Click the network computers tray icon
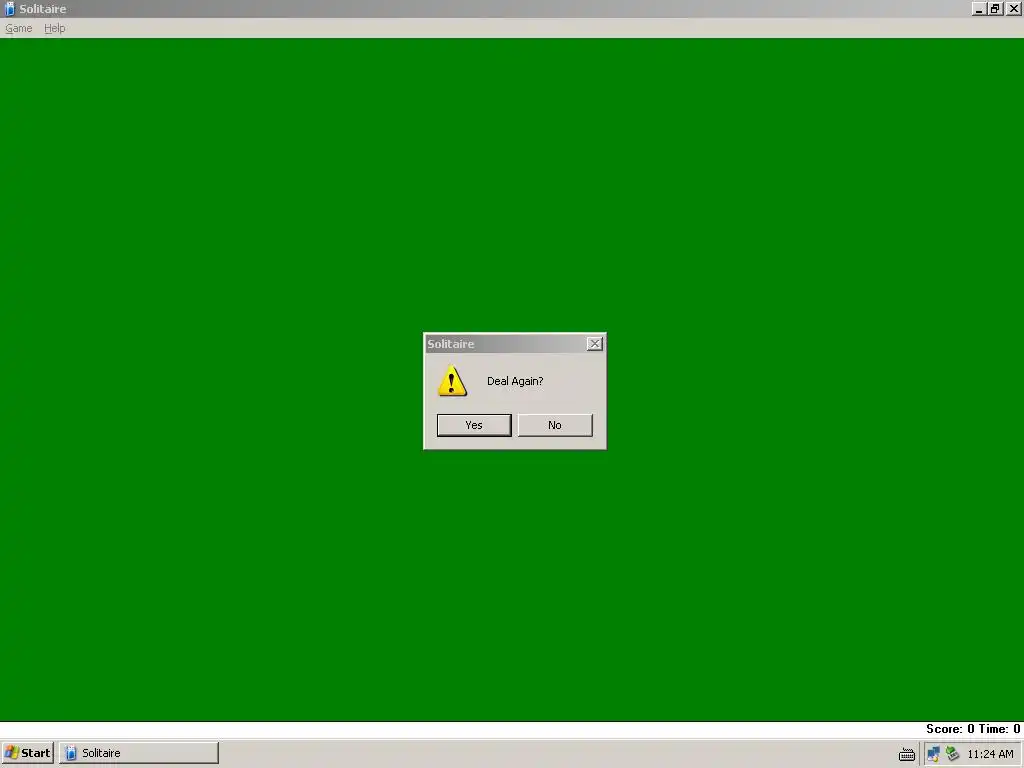 pos(933,754)
